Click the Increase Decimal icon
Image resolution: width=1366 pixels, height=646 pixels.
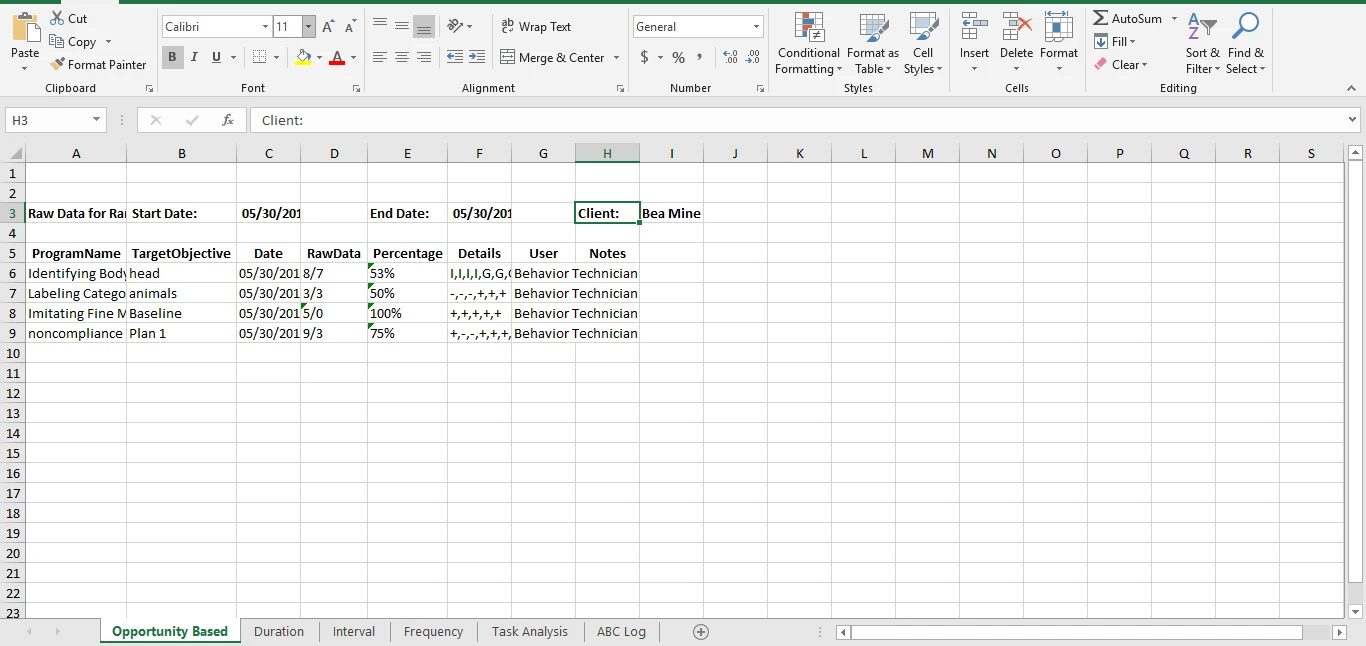coord(730,58)
